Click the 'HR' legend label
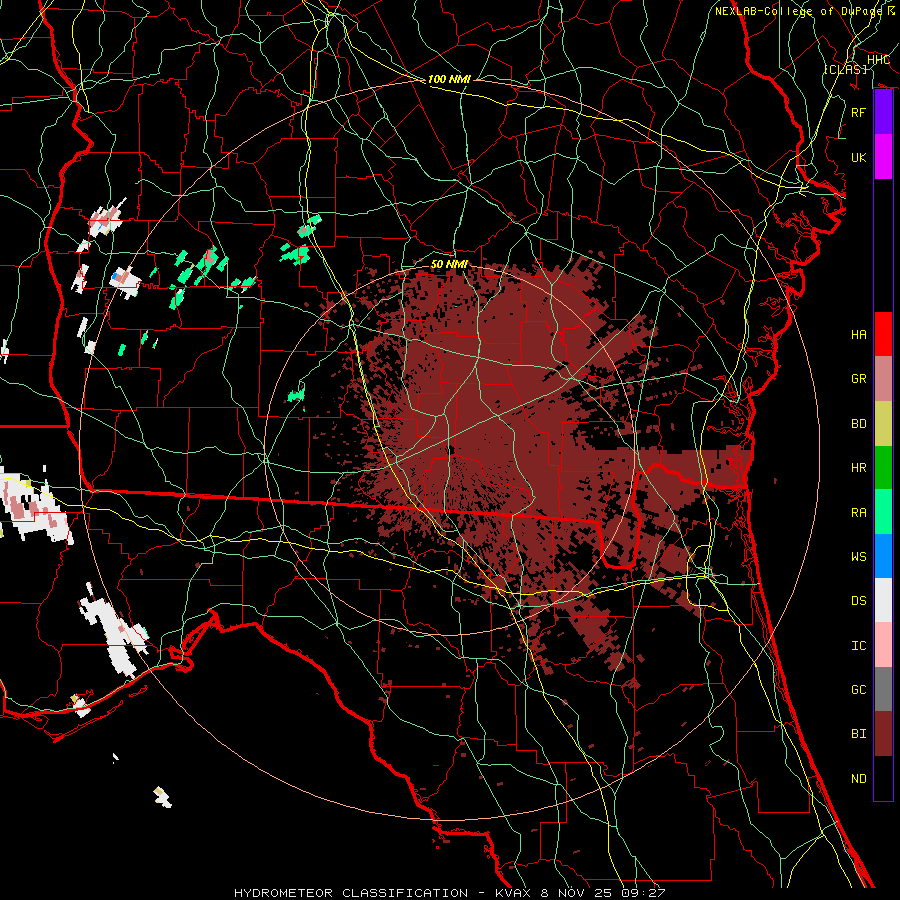Viewport: 900px width, 900px height. pyautogui.click(x=858, y=468)
